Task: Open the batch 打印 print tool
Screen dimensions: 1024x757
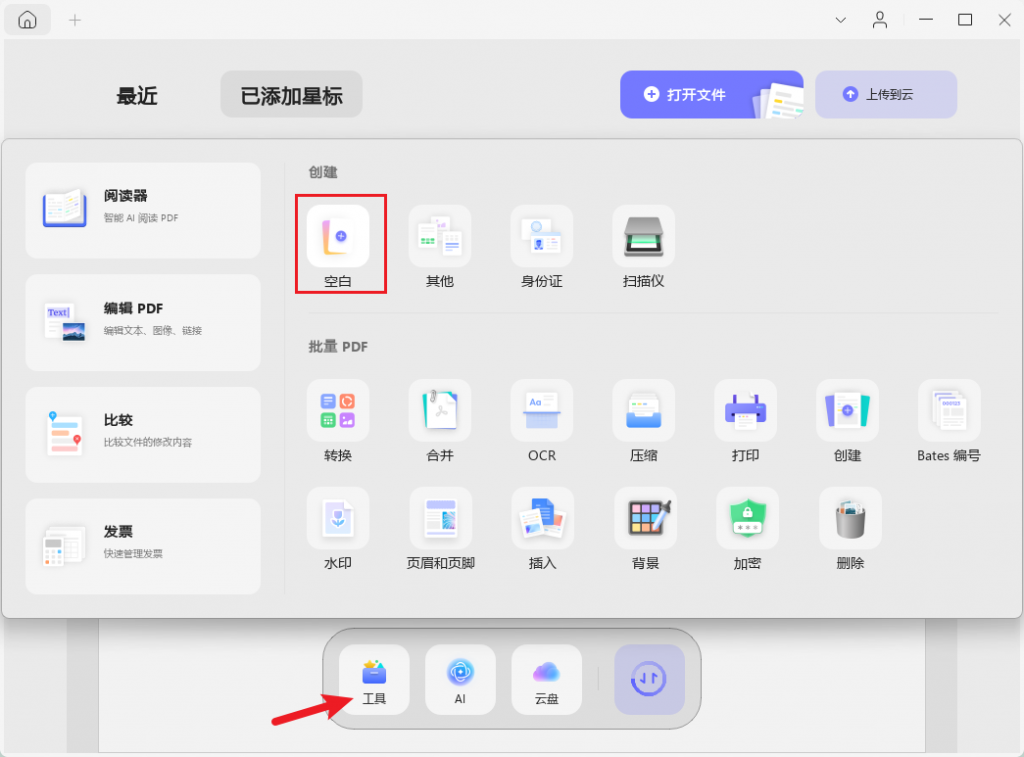Action: click(x=746, y=411)
